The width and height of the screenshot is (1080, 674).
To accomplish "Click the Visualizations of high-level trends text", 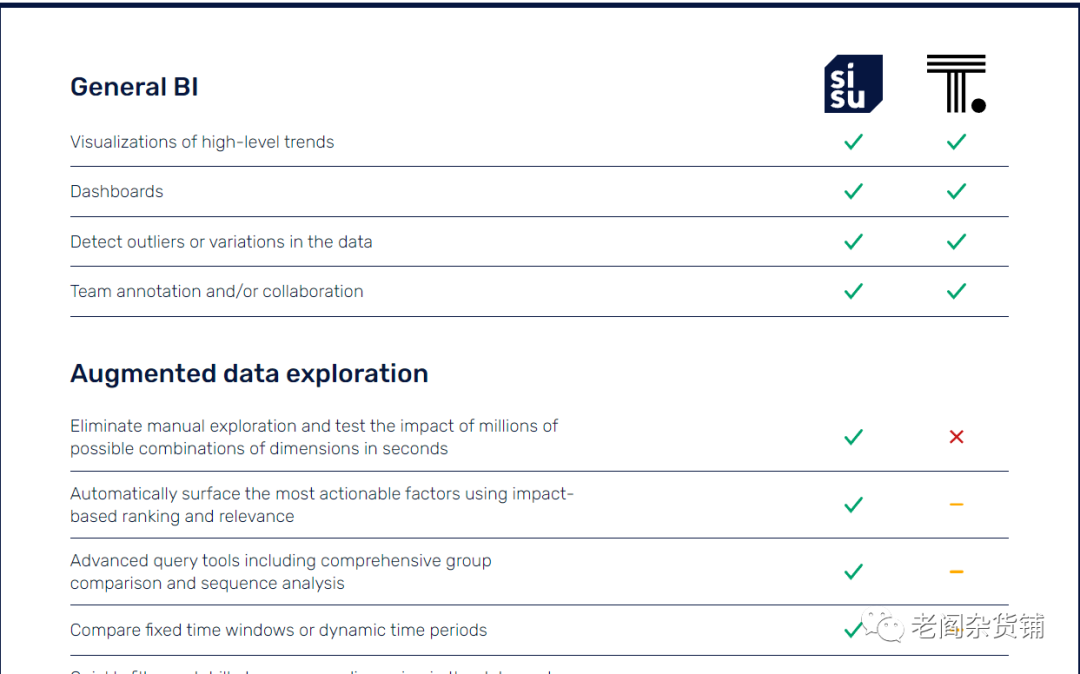I will 202,142.
